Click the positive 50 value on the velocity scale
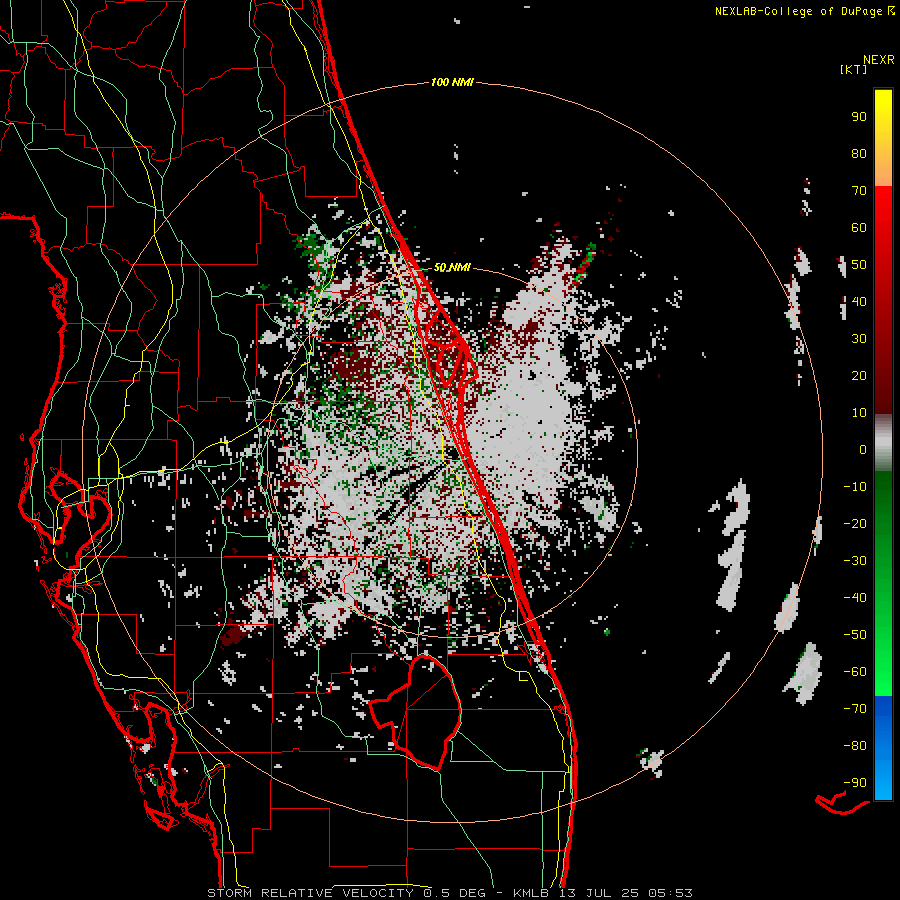This screenshot has height=900, width=900. 859,265
